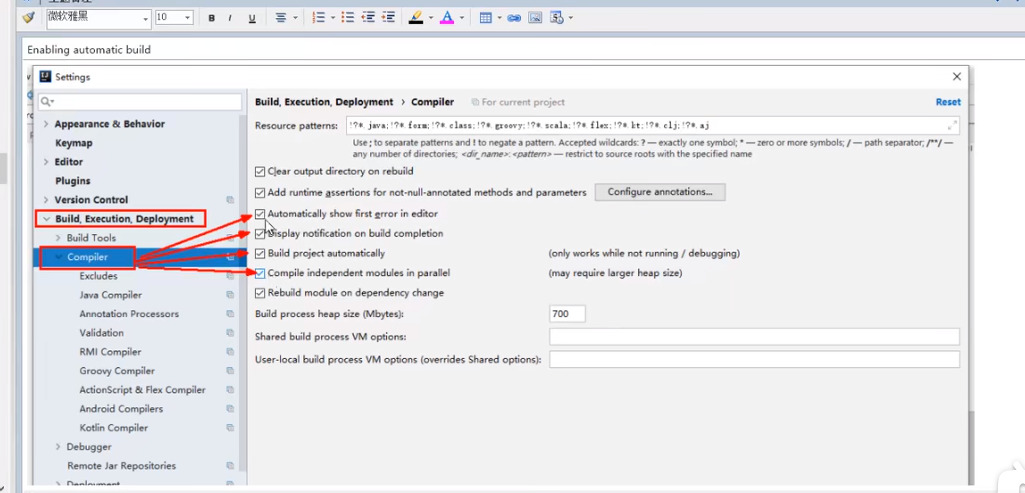Click the insert hyperlink chain icon
Image resolution: width=1025 pixels, height=493 pixels.
pyautogui.click(x=514, y=18)
